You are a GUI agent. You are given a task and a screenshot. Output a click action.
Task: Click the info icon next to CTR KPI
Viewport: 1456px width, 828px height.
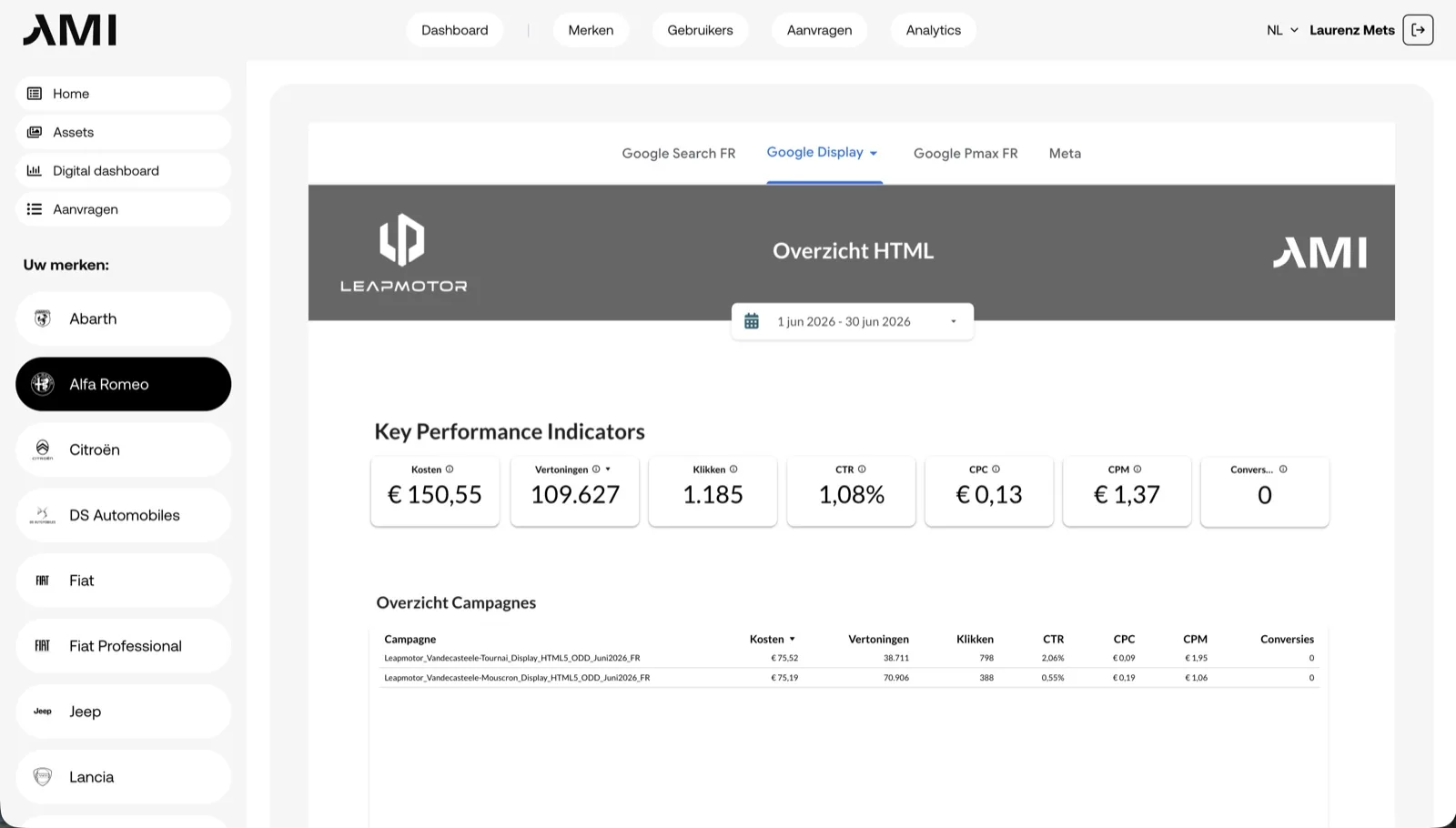click(x=862, y=470)
